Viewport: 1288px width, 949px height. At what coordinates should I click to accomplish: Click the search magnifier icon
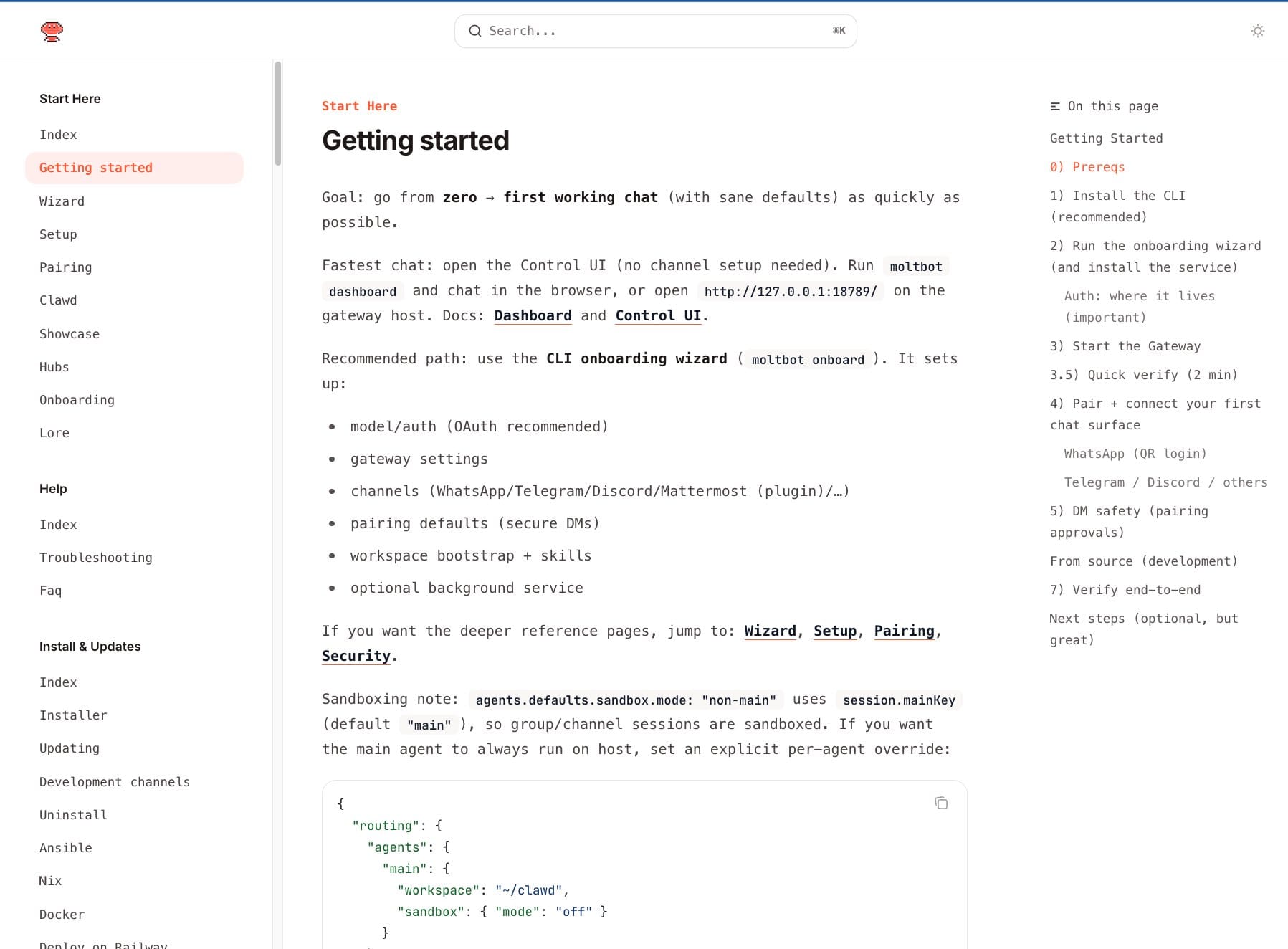(x=474, y=31)
